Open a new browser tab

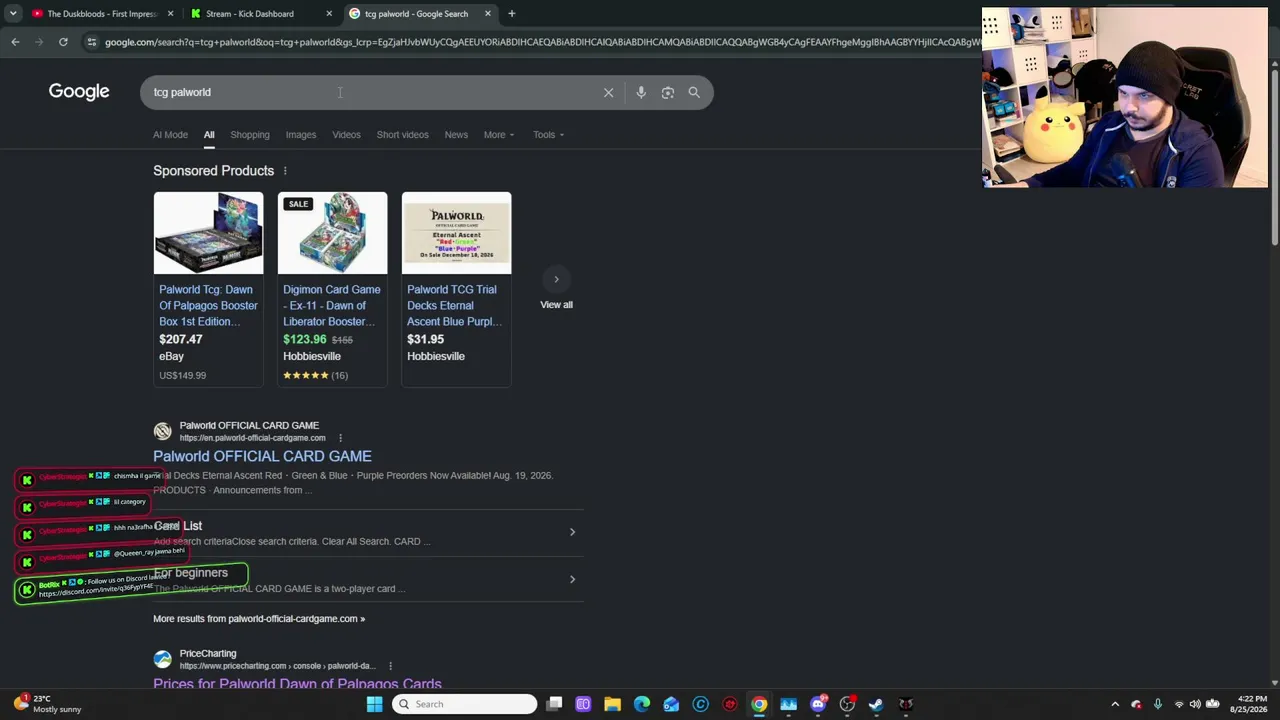(x=511, y=14)
